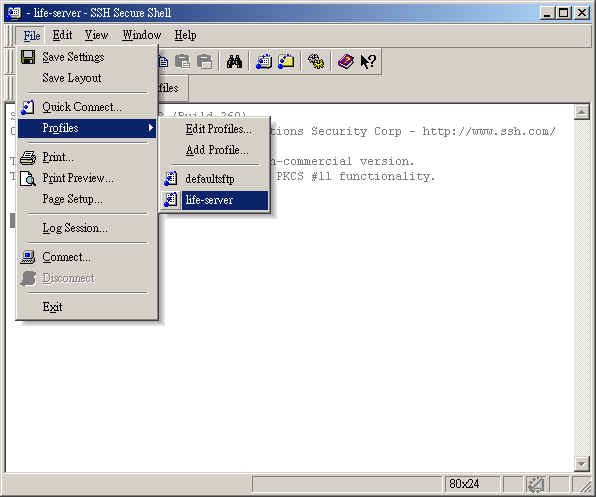The height and width of the screenshot is (497, 596).
Task: Click the Quick Connect menu icon
Action: tap(28, 107)
